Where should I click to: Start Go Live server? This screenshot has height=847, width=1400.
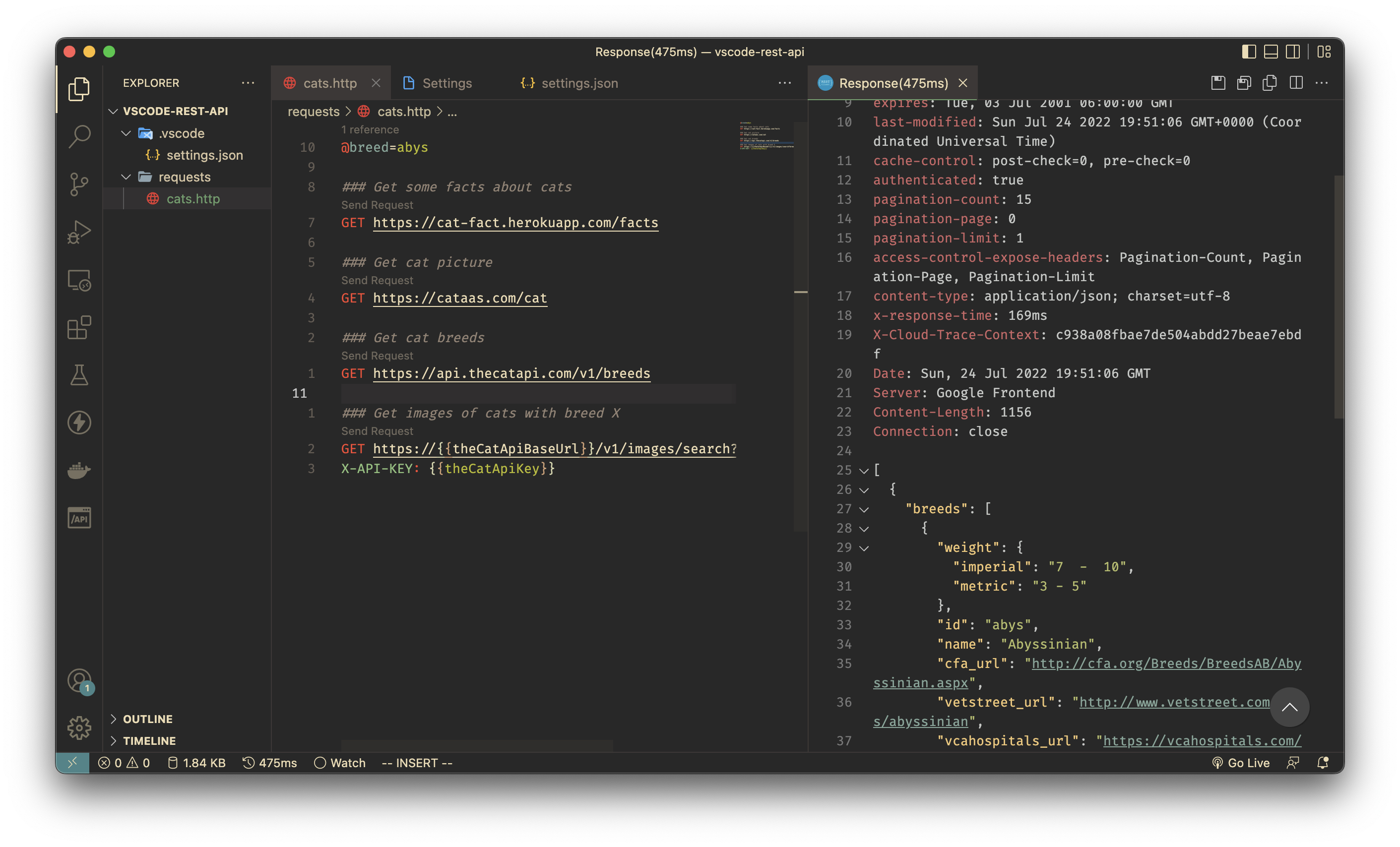point(1241,763)
